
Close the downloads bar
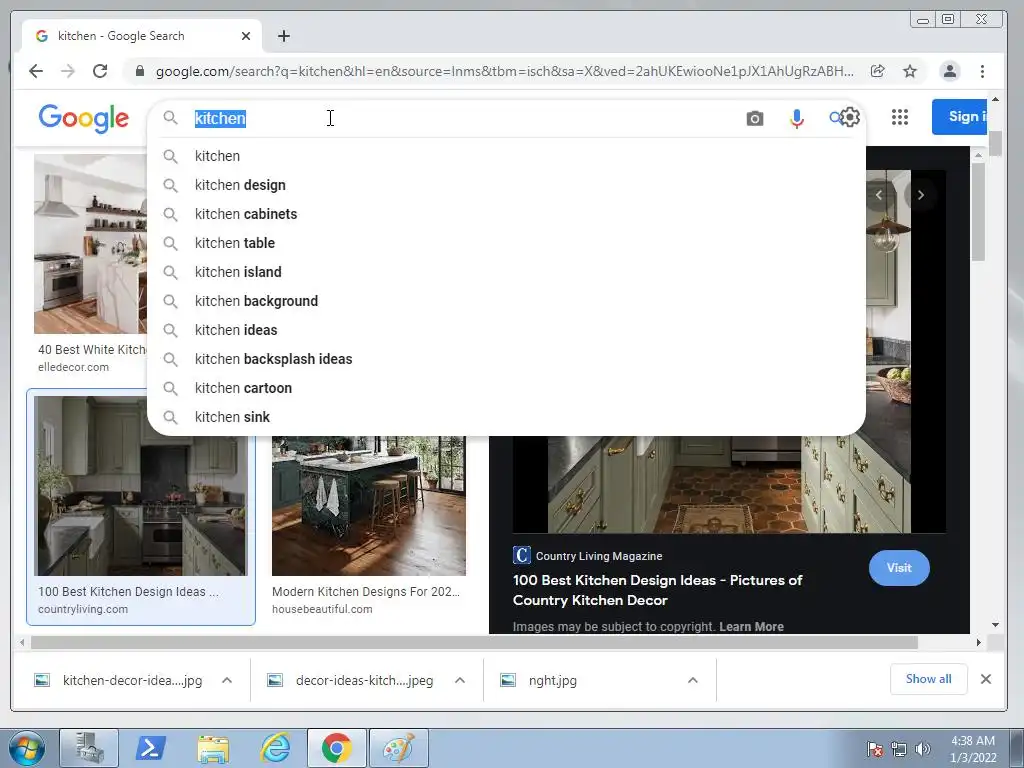tap(986, 679)
